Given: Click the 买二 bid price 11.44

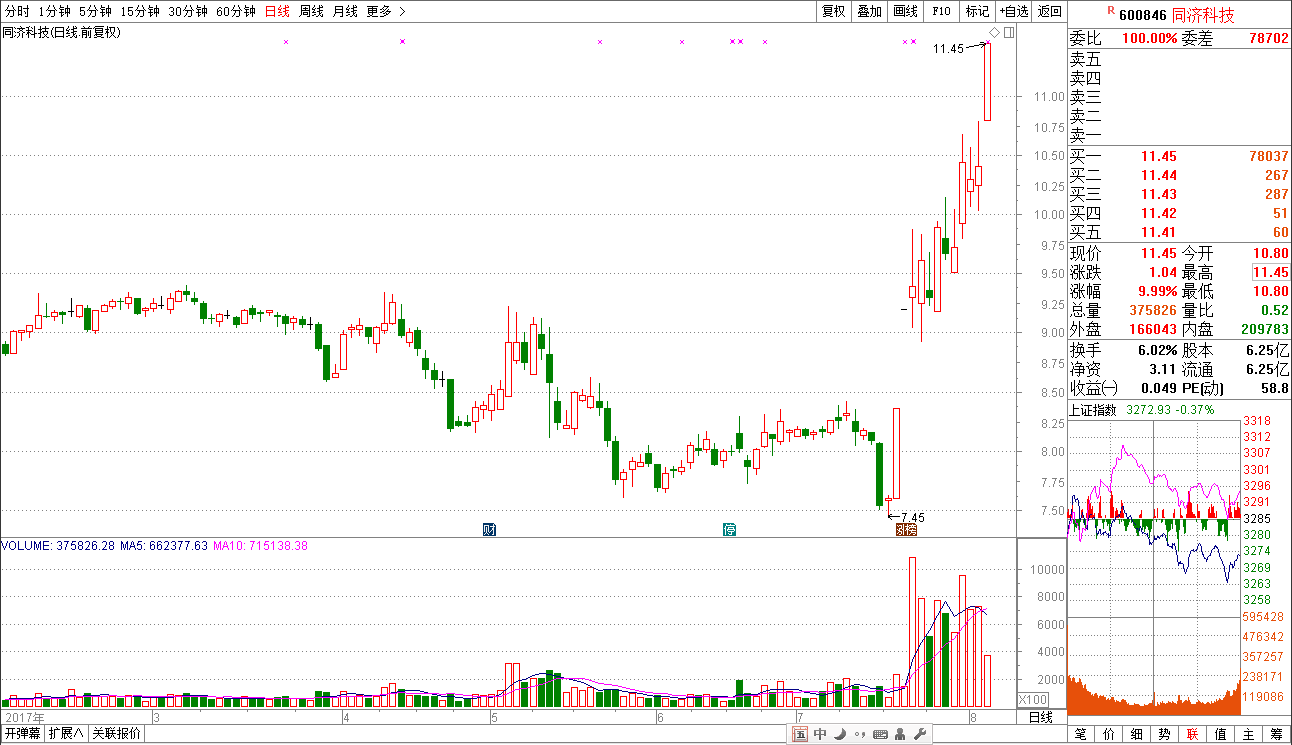Looking at the screenshot, I should 1159,175.
